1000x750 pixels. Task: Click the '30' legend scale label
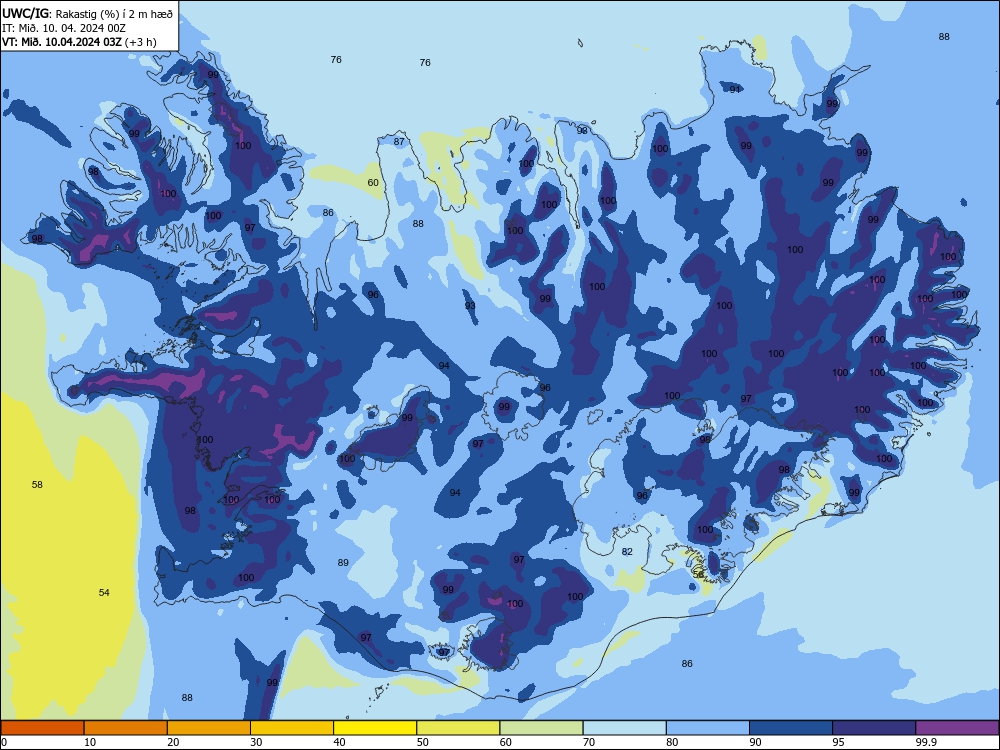tap(256, 742)
